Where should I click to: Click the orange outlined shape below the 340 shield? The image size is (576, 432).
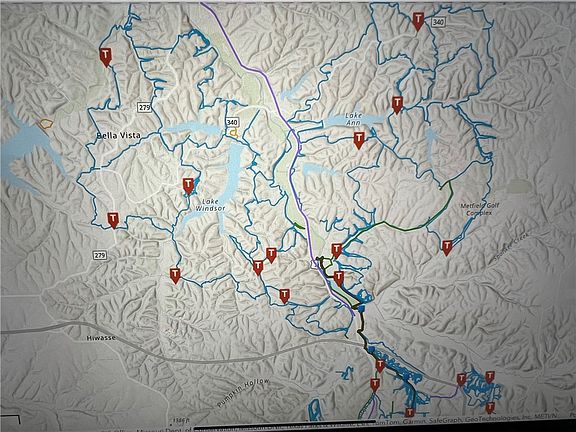pyautogui.click(x=233, y=133)
